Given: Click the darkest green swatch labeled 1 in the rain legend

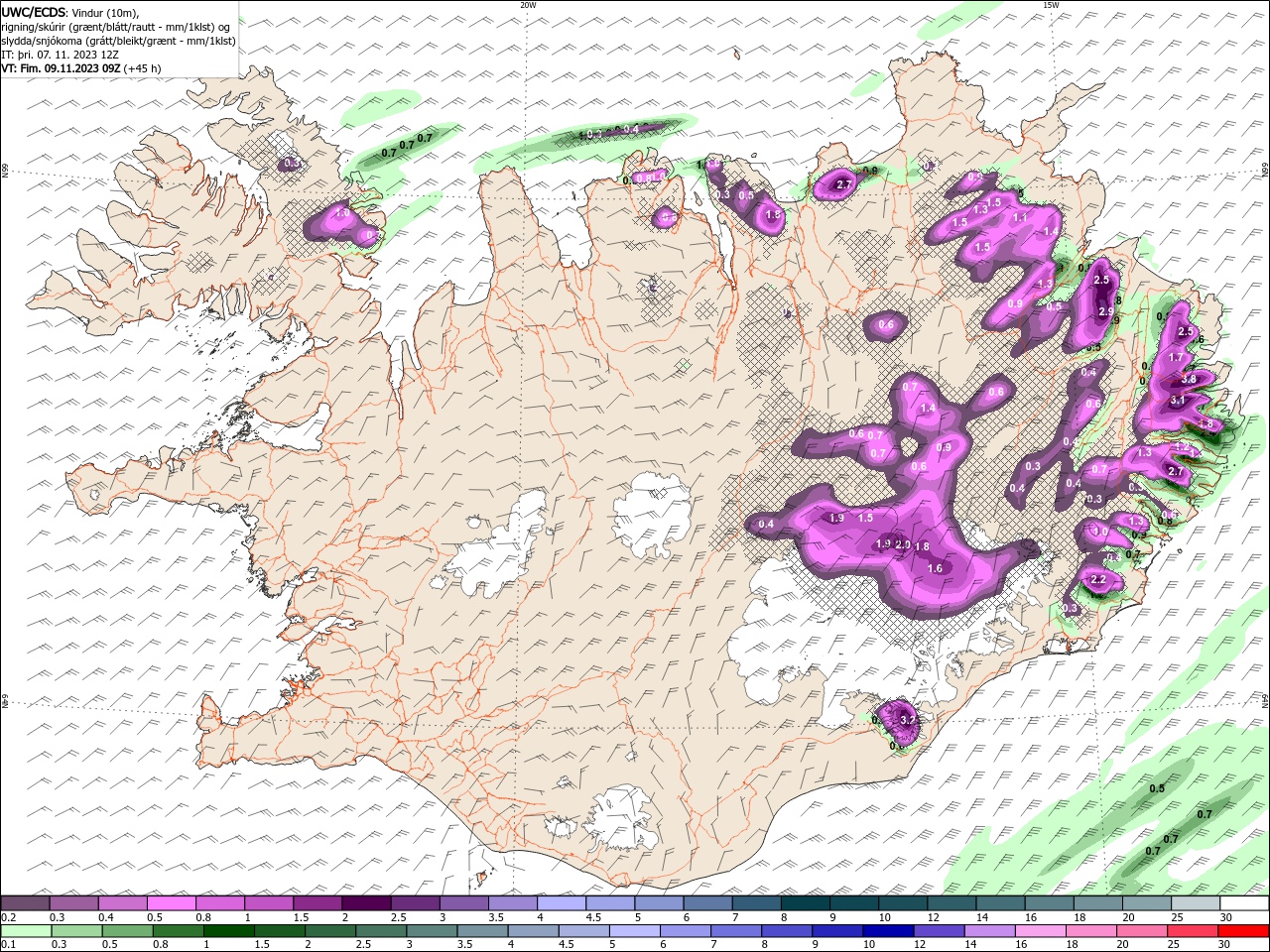Looking at the screenshot, I should pyautogui.click(x=228, y=931).
